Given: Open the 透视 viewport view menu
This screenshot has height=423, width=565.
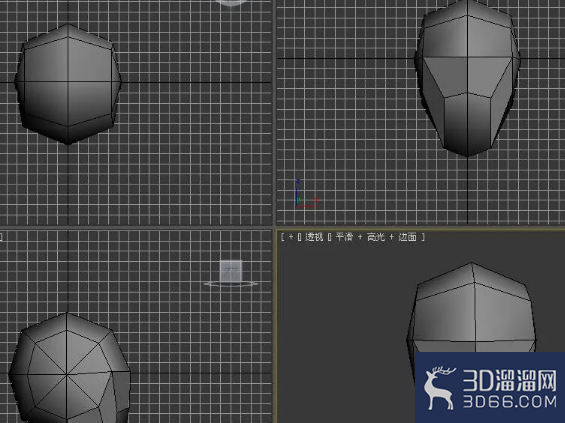Looking at the screenshot, I should tap(314, 237).
